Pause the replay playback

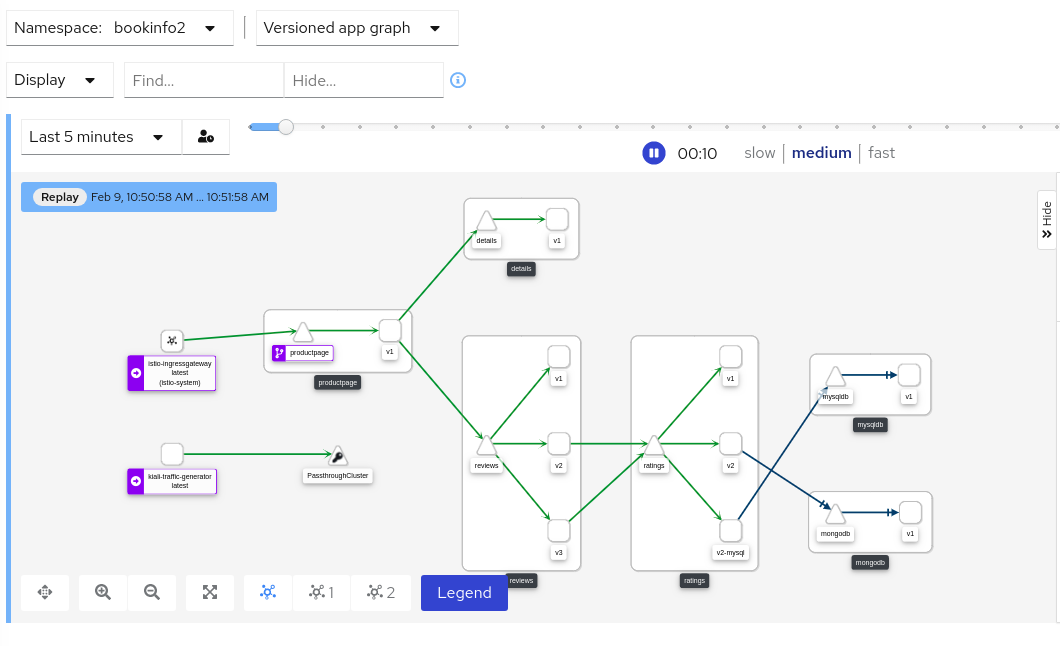pyautogui.click(x=653, y=153)
